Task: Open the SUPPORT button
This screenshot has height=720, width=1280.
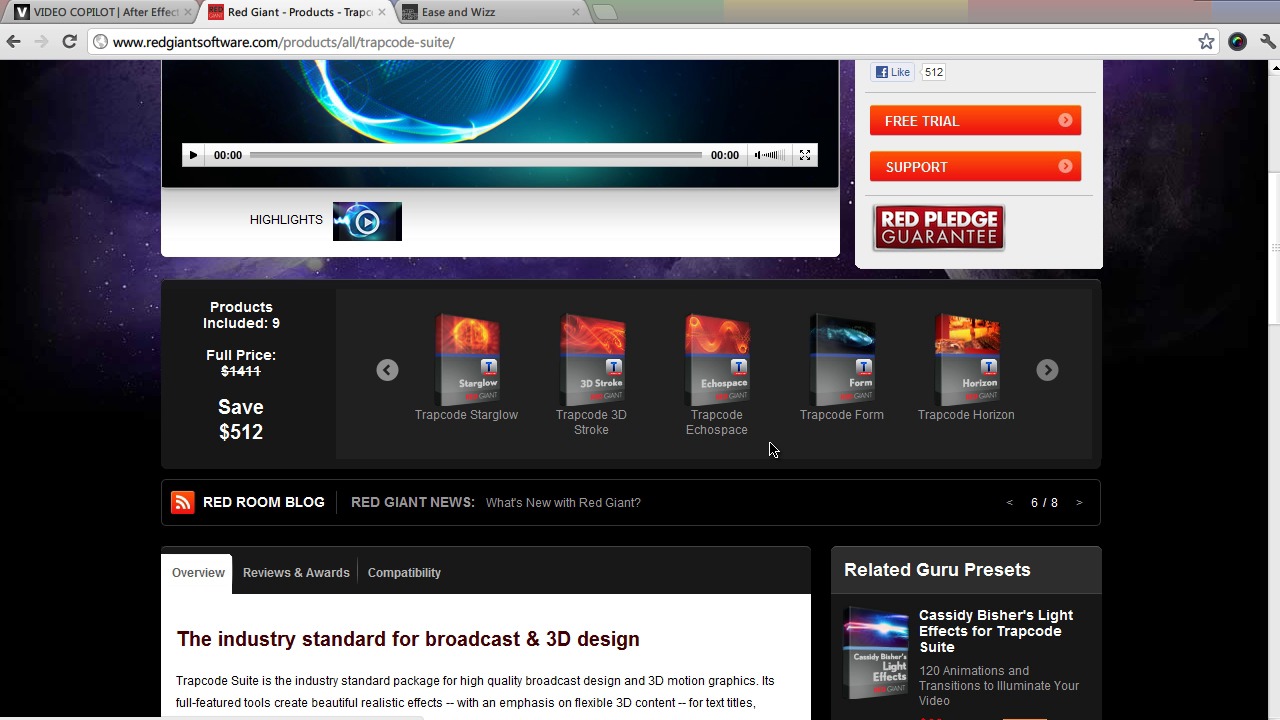Action: coord(975,167)
